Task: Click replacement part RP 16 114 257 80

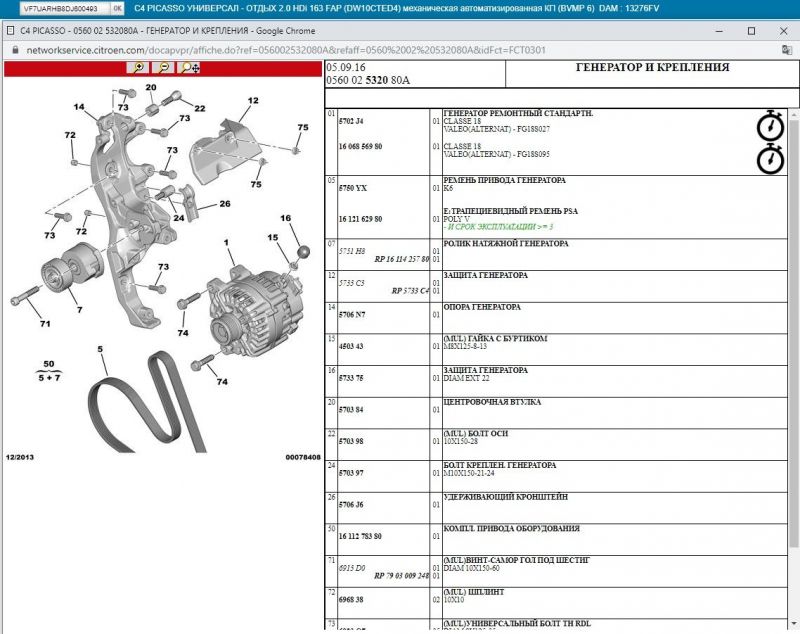Action: click(401, 259)
